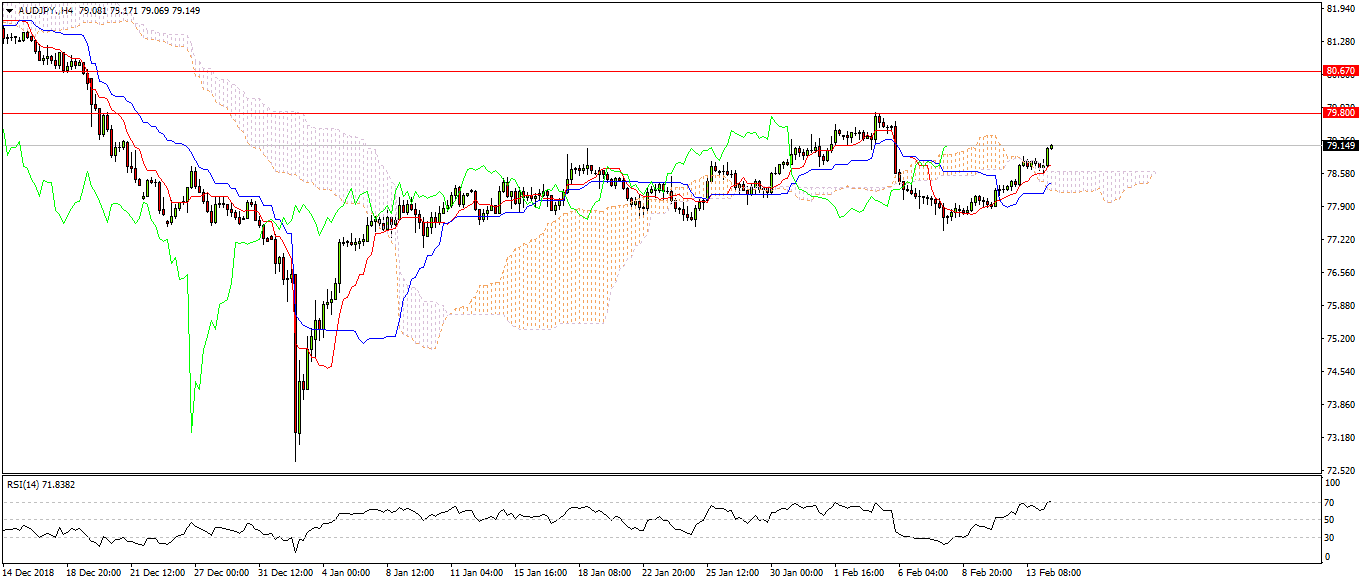The height and width of the screenshot is (584, 1362).
Task: Click the 4 Jan 00:00 time label
Action: click(345, 574)
